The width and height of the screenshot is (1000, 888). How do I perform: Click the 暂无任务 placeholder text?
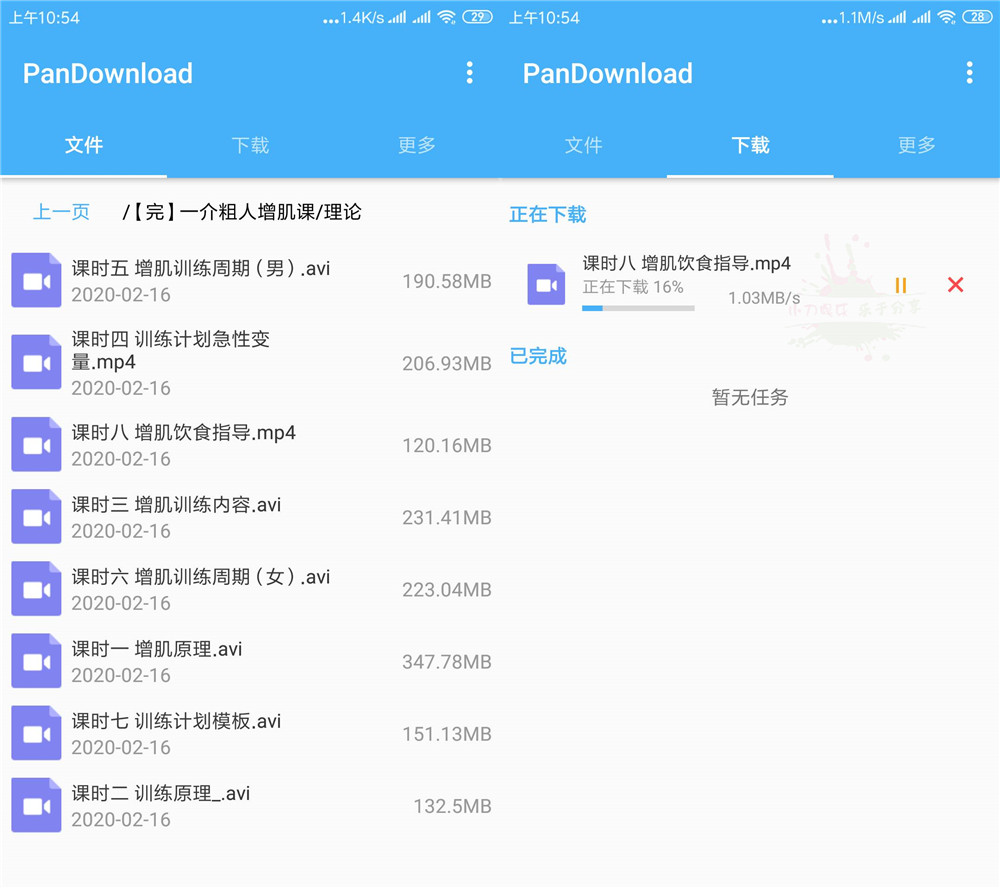coord(750,397)
